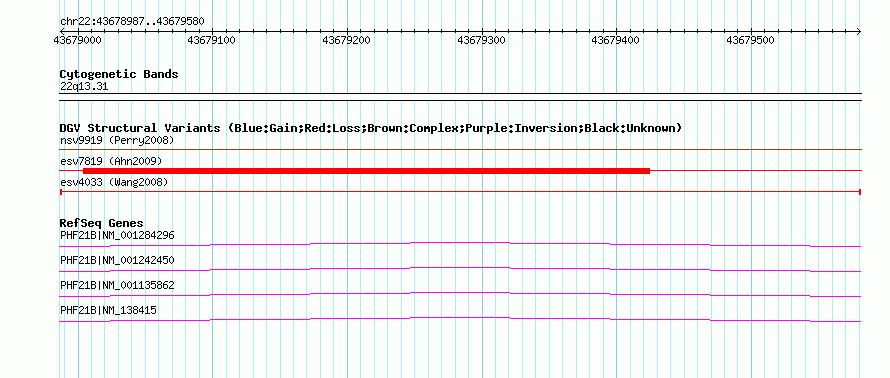Screen dimensions: 890x378
Task: Click the magenta NM_001135862 gene glyph
Action: coord(460,294)
